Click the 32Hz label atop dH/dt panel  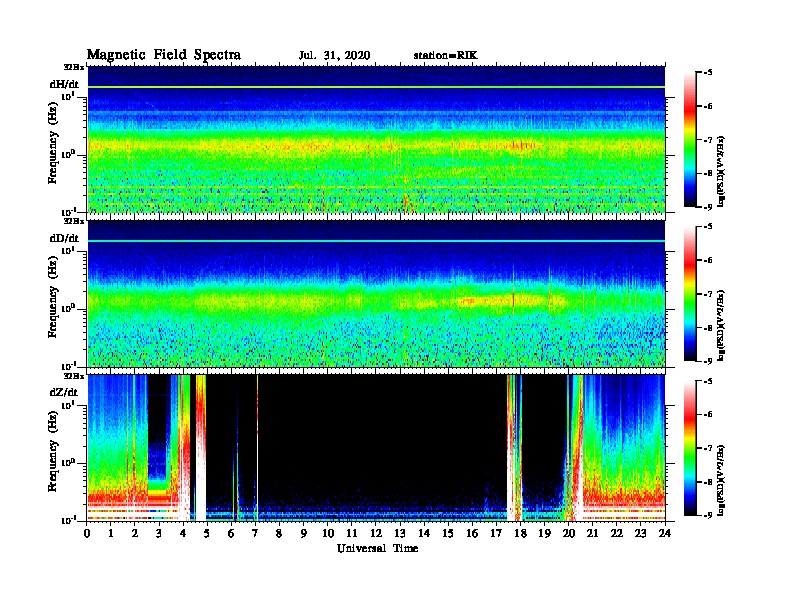click(x=73, y=67)
